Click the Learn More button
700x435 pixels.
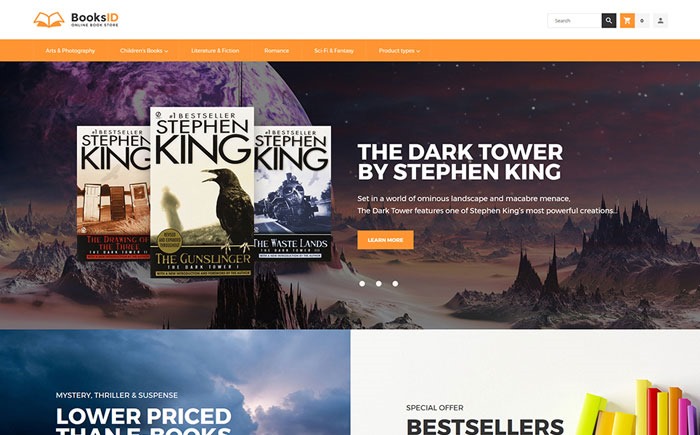(385, 240)
